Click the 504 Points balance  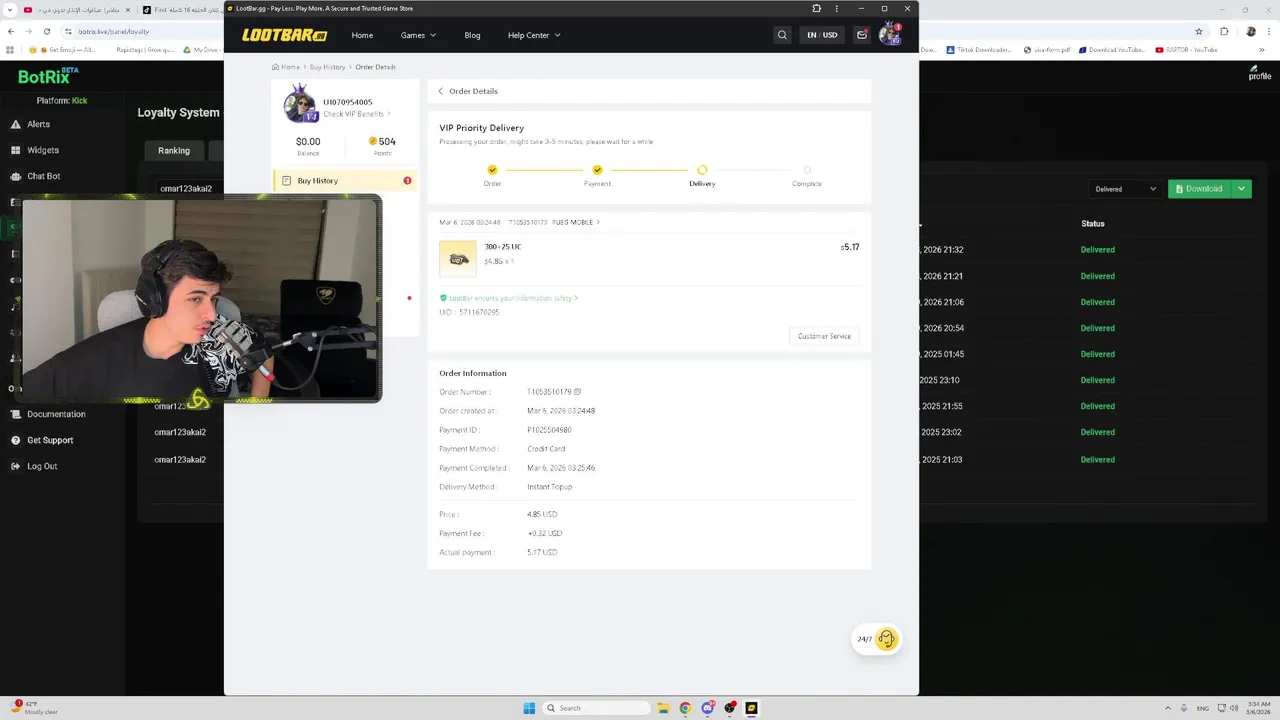382,146
